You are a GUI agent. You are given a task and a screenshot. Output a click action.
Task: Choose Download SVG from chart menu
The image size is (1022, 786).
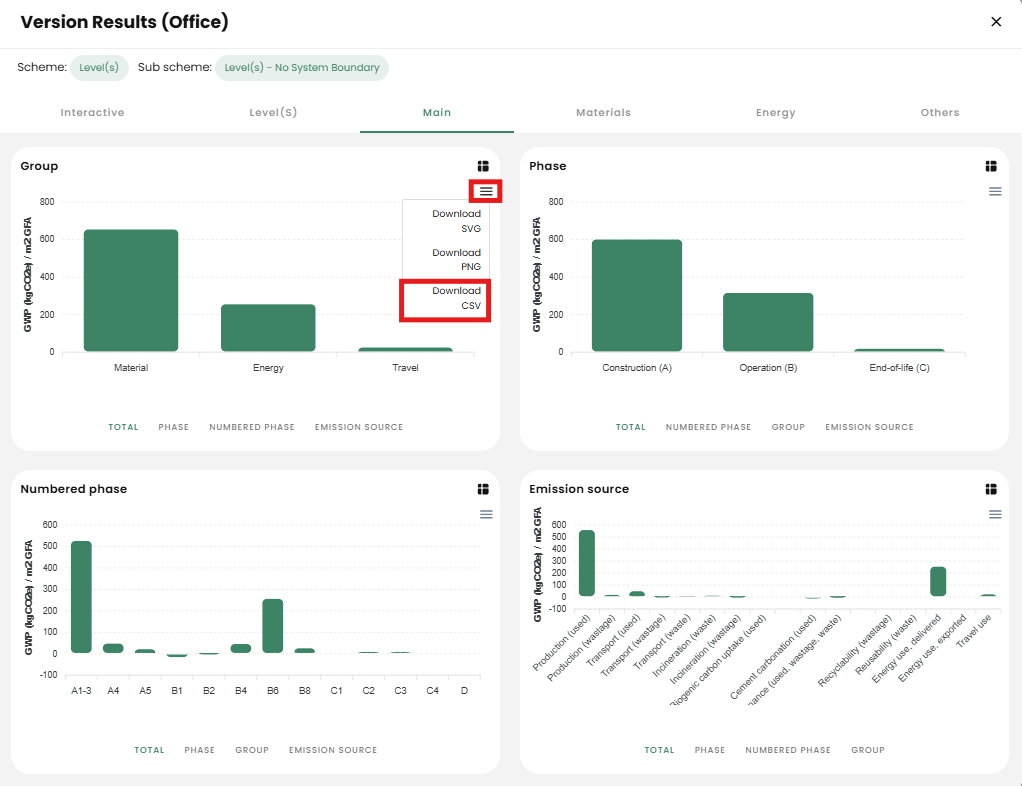[x=456, y=221]
